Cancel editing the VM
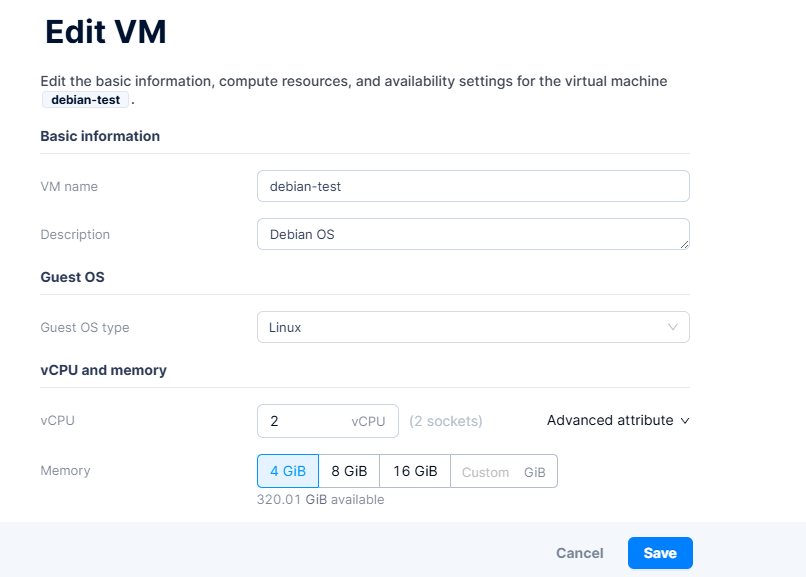Image resolution: width=806 pixels, height=577 pixels. [580, 553]
